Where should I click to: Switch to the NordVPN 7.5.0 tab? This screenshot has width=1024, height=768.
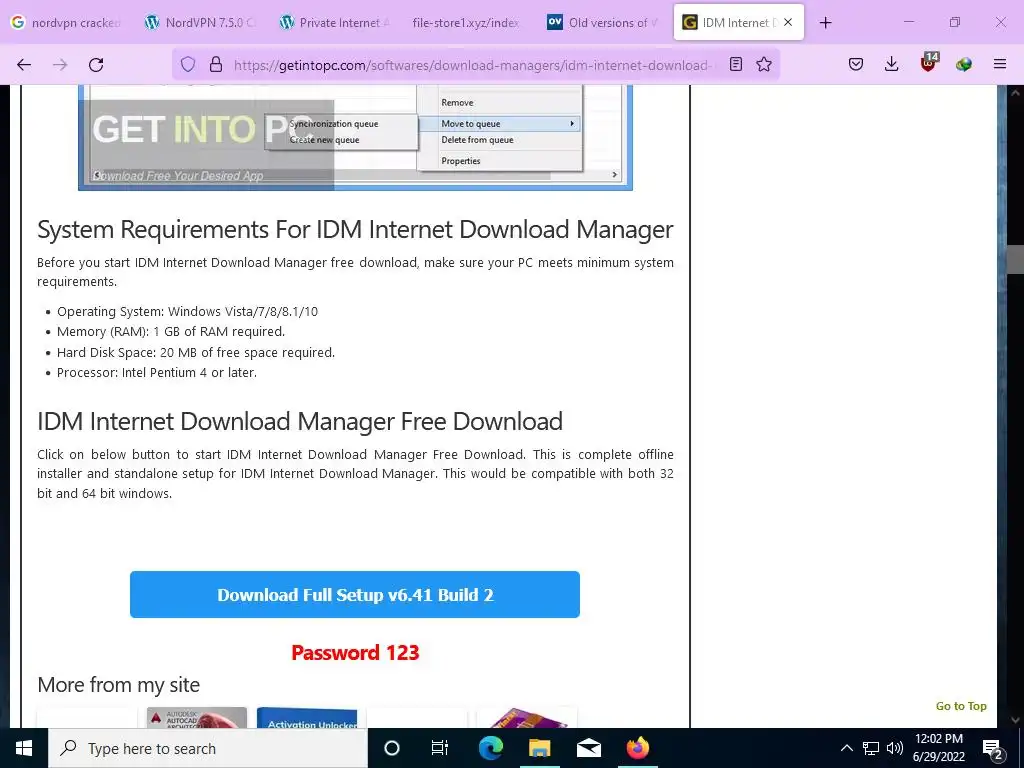click(202, 22)
